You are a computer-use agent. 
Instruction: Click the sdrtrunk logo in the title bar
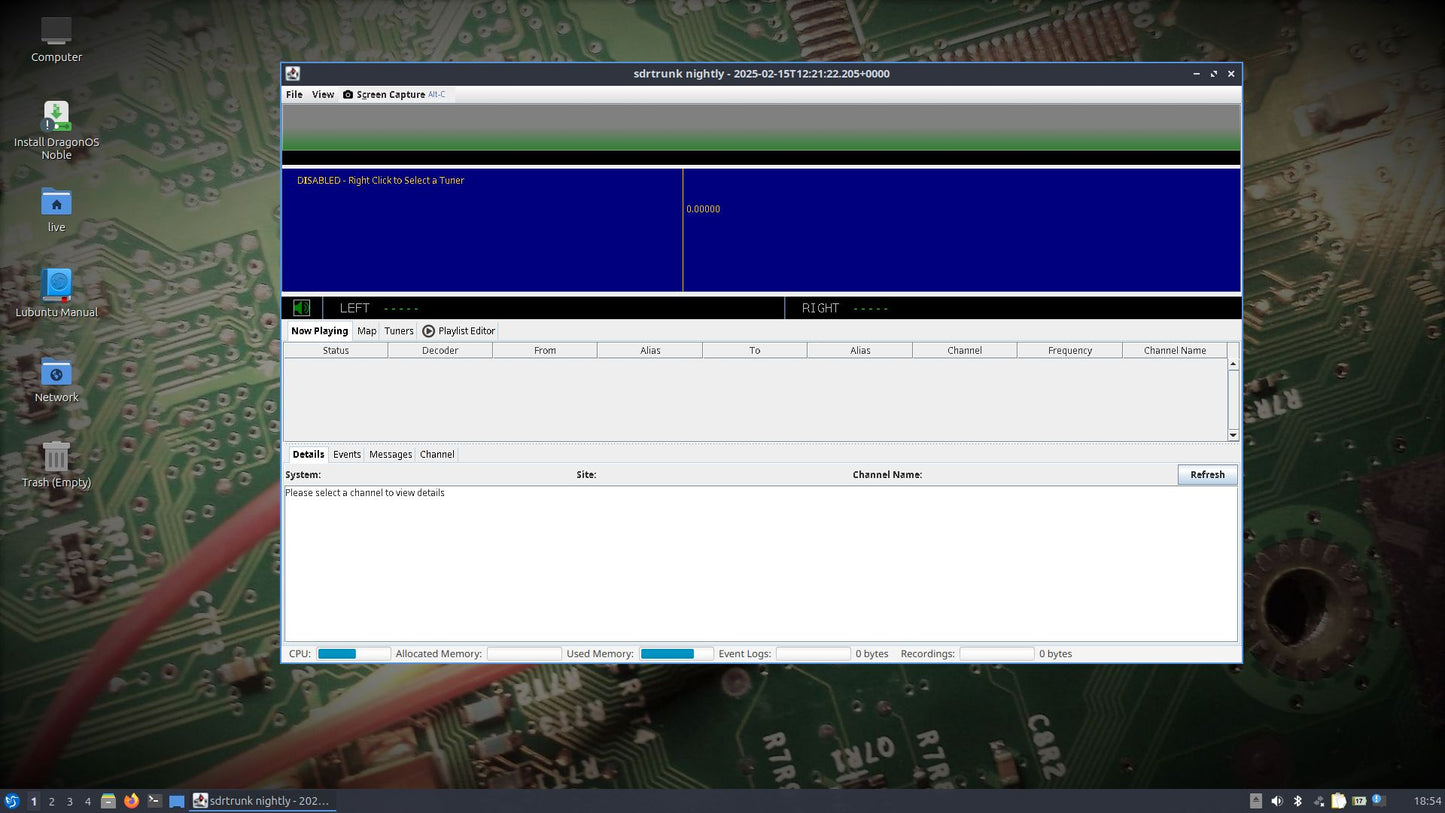click(x=292, y=73)
